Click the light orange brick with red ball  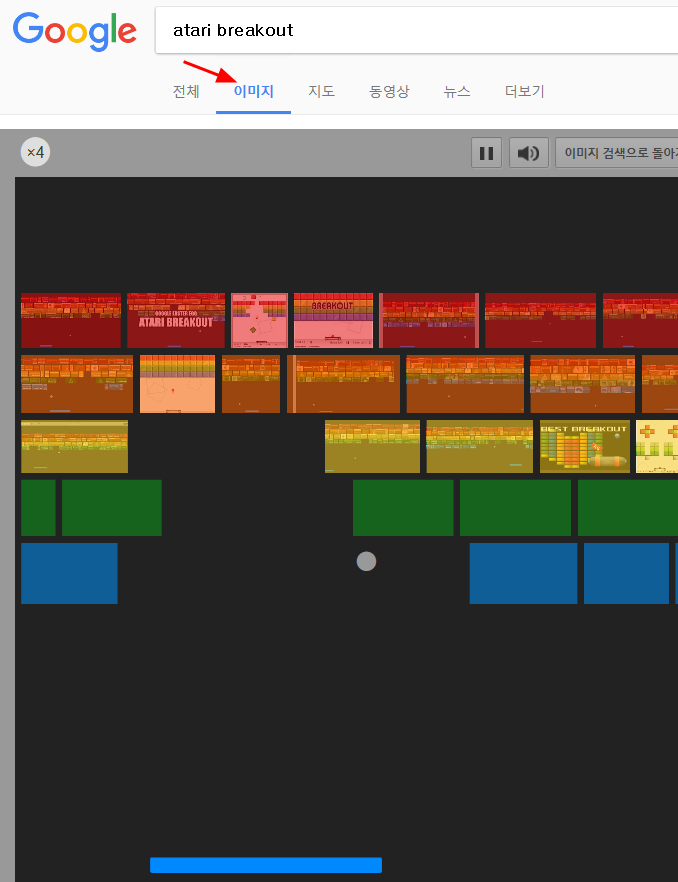177,384
